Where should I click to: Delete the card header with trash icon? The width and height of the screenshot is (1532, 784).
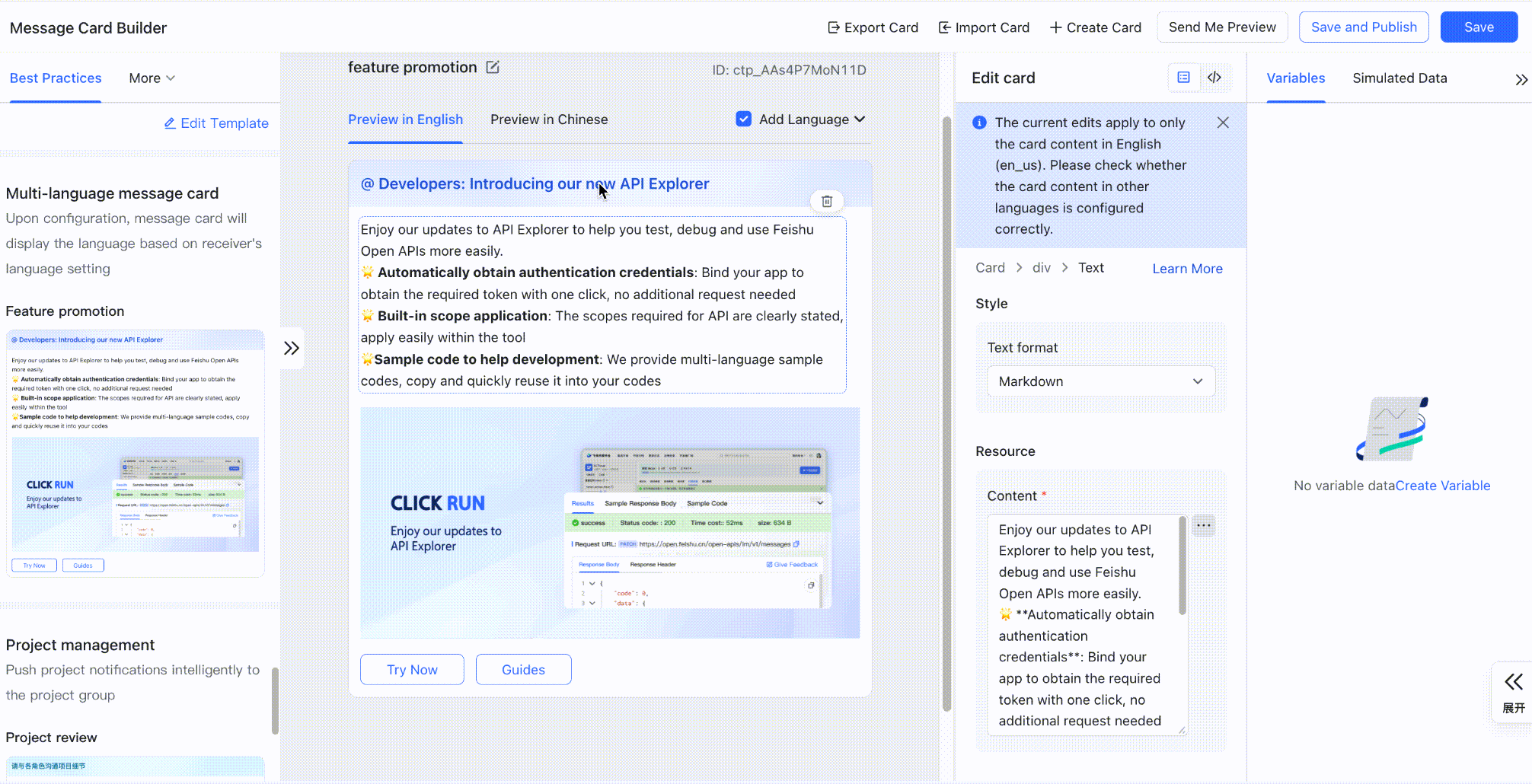pos(826,201)
